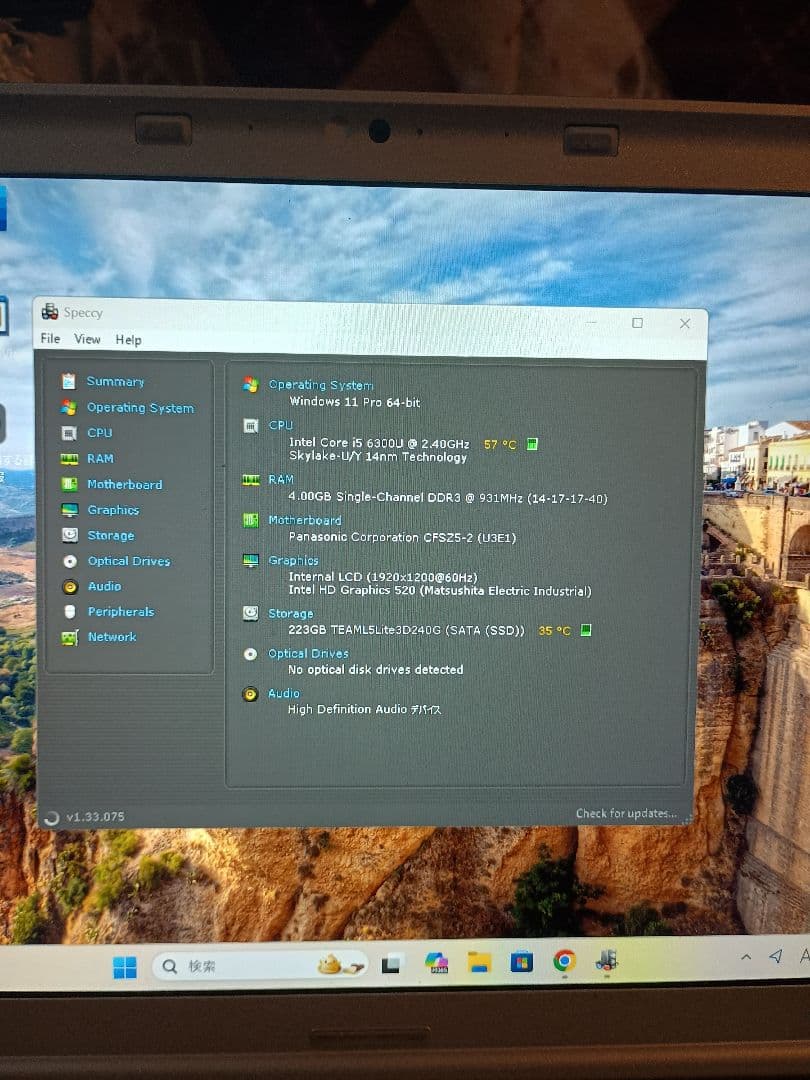Open Peripherals in the sidebar

pyautogui.click(x=120, y=612)
